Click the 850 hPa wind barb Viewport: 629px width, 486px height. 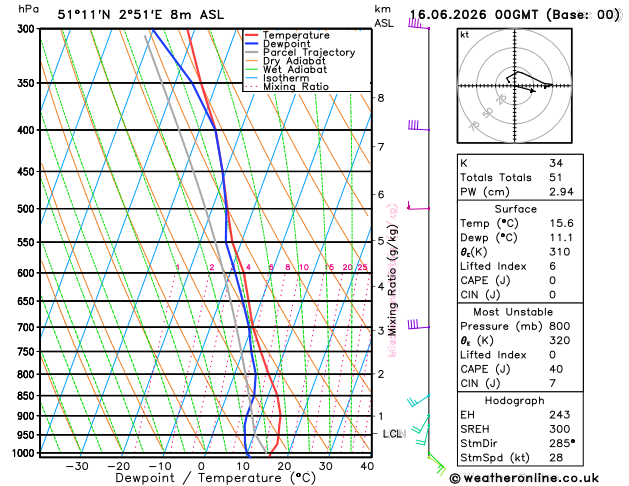pyautogui.click(x=418, y=400)
